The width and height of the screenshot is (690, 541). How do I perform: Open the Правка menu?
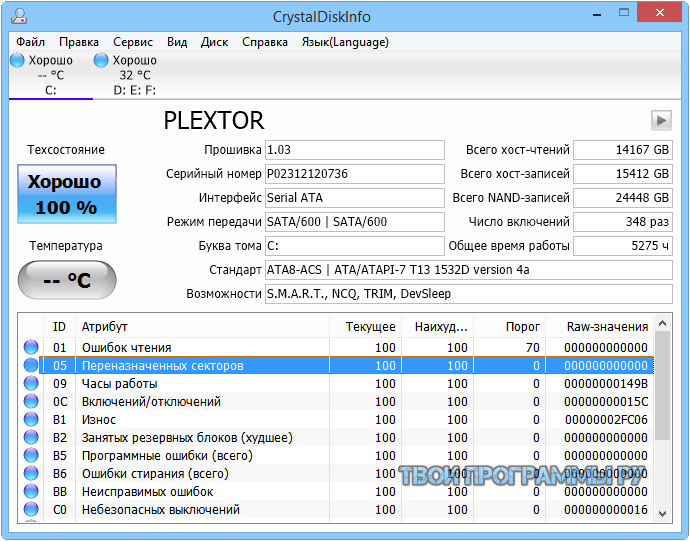point(79,42)
